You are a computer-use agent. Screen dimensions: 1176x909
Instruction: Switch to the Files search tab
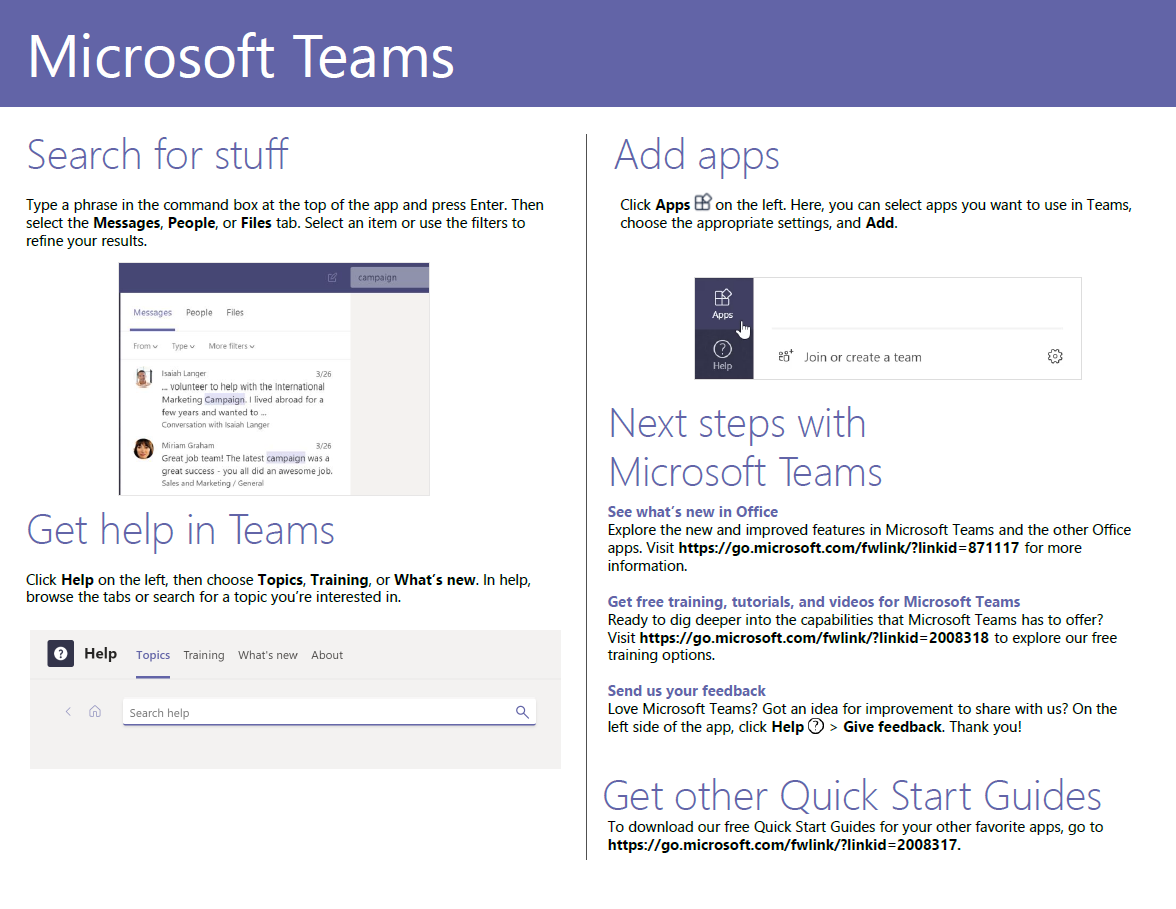pos(234,313)
